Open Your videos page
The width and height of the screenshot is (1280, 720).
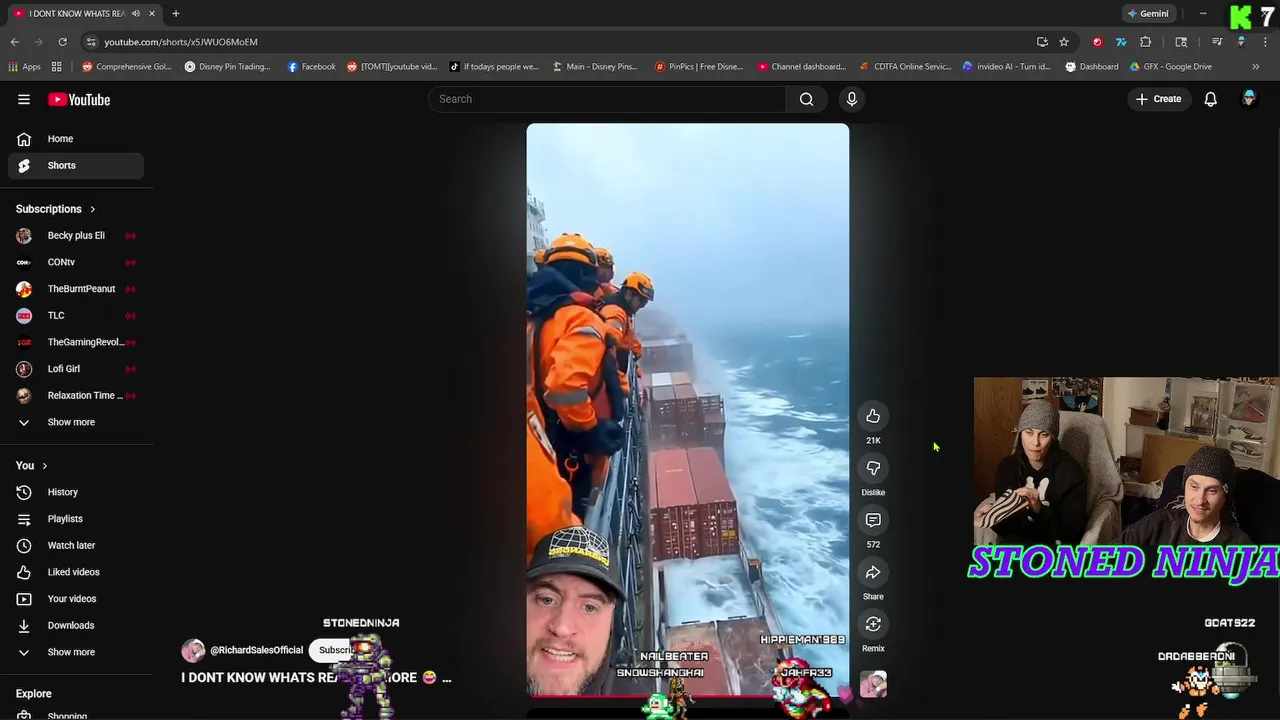coord(76,599)
